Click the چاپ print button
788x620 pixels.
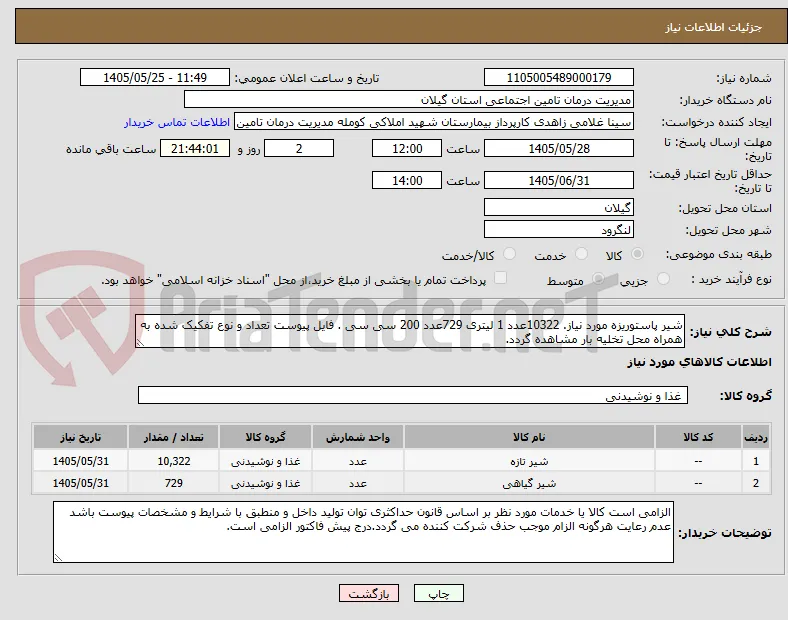tap(439, 593)
